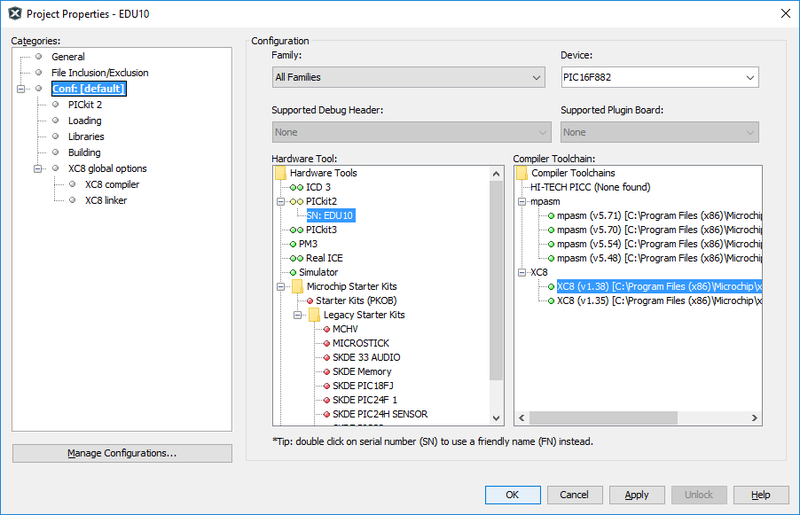Open the Family dropdown
800x515 pixels.
pyautogui.click(x=408, y=77)
